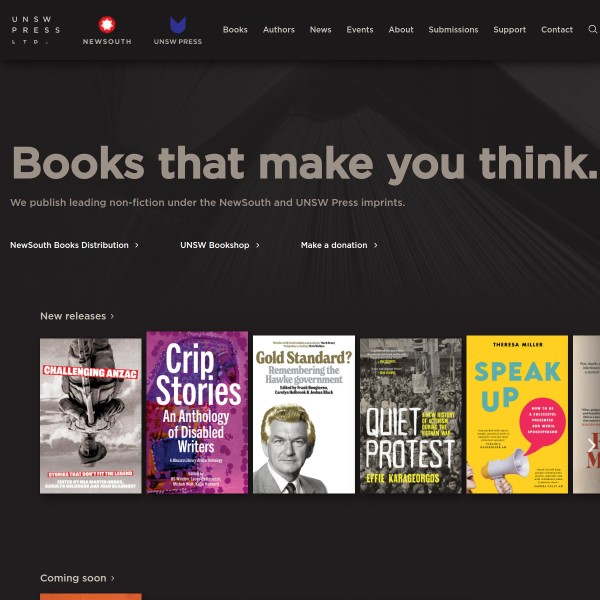Follow the NewSouth Books Distribution link
The height and width of the screenshot is (600, 600).
(74, 245)
